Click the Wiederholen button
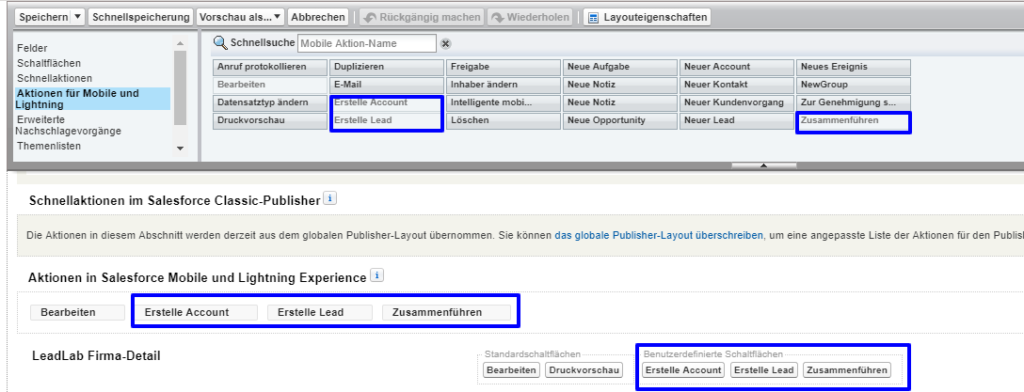This screenshot has width=1024, height=392. (x=530, y=17)
